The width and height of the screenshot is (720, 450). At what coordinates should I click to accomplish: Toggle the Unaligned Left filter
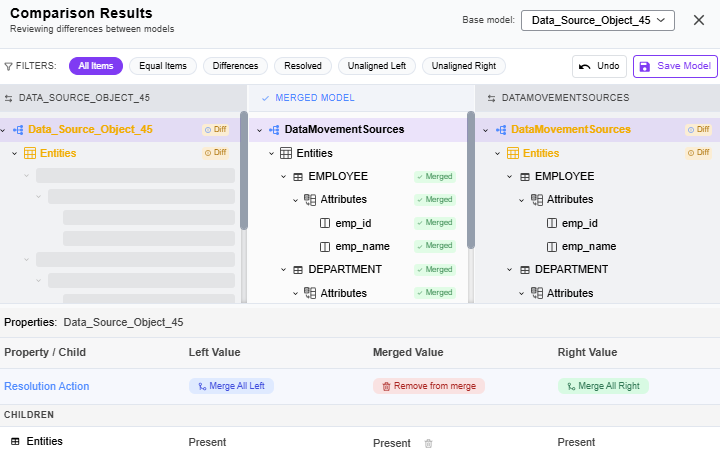pos(377,66)
